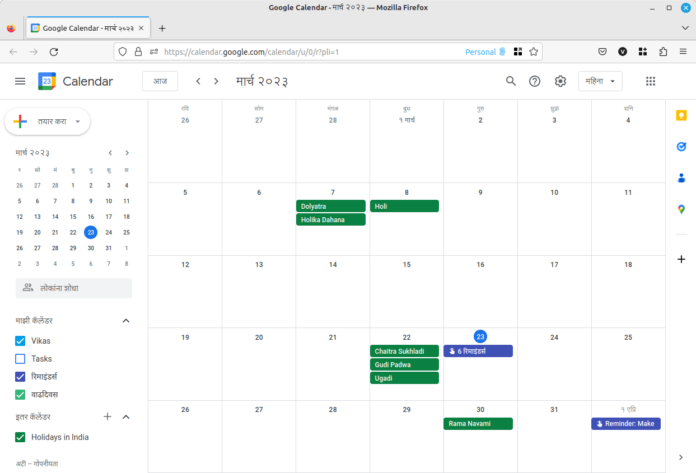The width and height of the screenshot is (696, 473).
Task: Open calendar search magnifier icon
Action: 510,81
